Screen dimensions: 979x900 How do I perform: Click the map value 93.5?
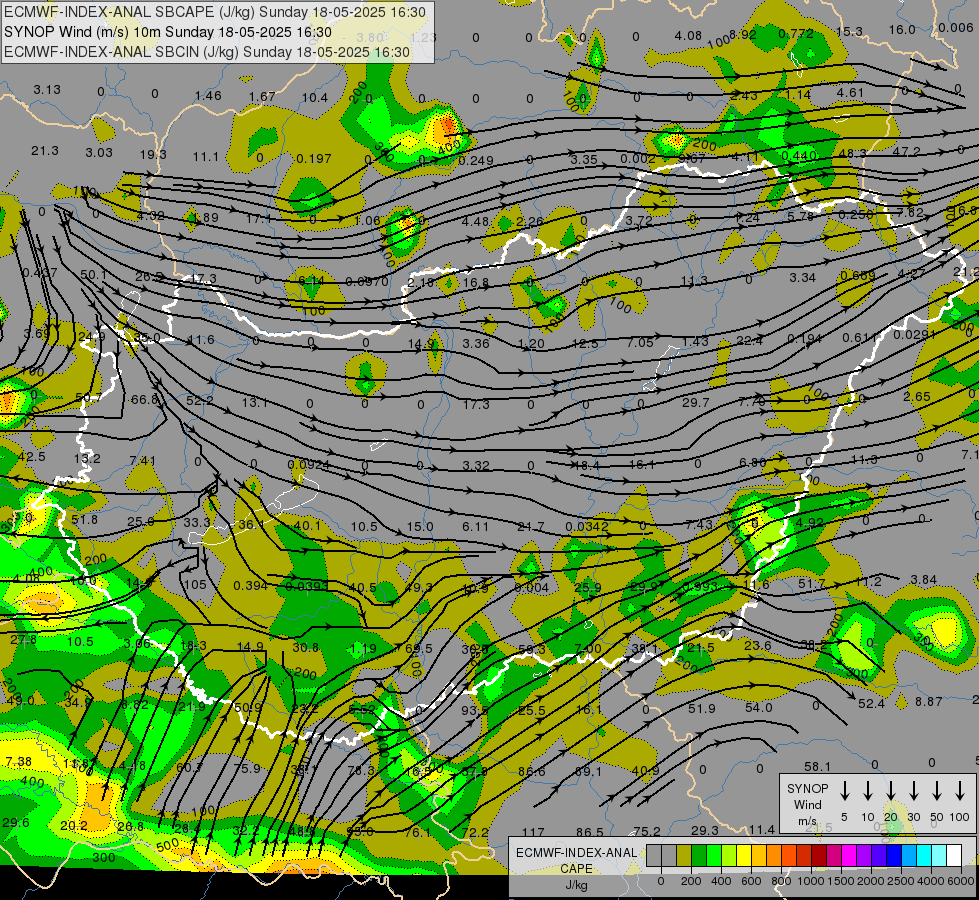[x=475, y=711]
